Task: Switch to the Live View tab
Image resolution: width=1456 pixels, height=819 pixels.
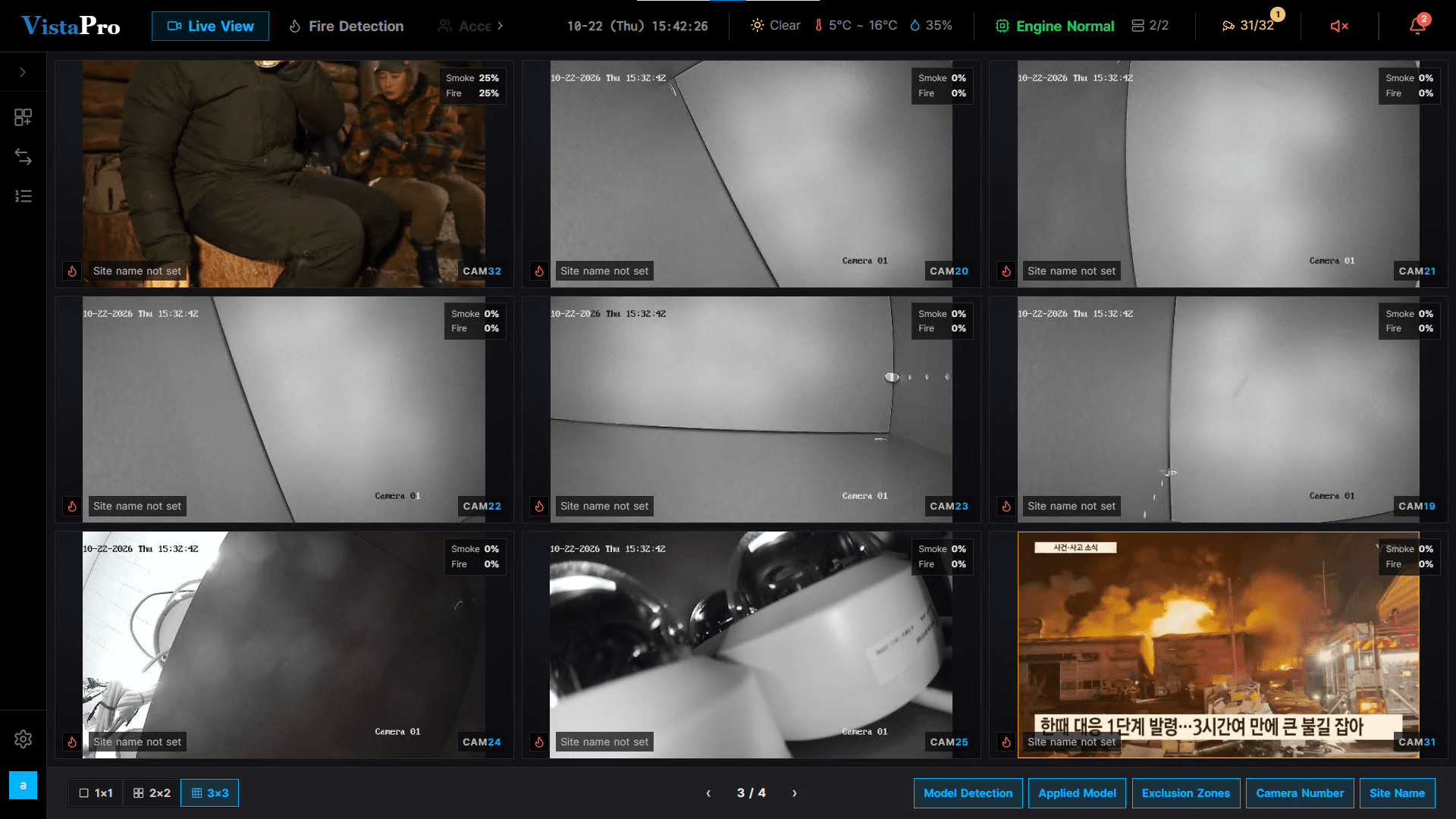Action: click(210, 26)
